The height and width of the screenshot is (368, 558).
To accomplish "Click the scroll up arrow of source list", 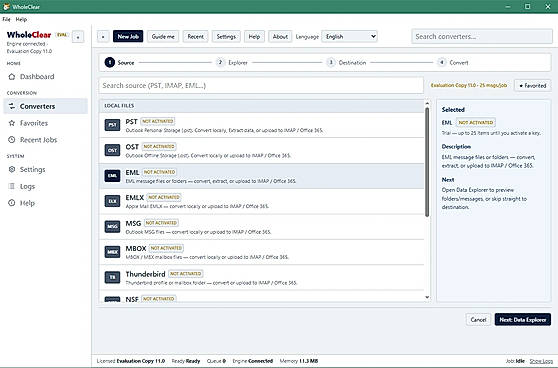I will tap(427, 103).
